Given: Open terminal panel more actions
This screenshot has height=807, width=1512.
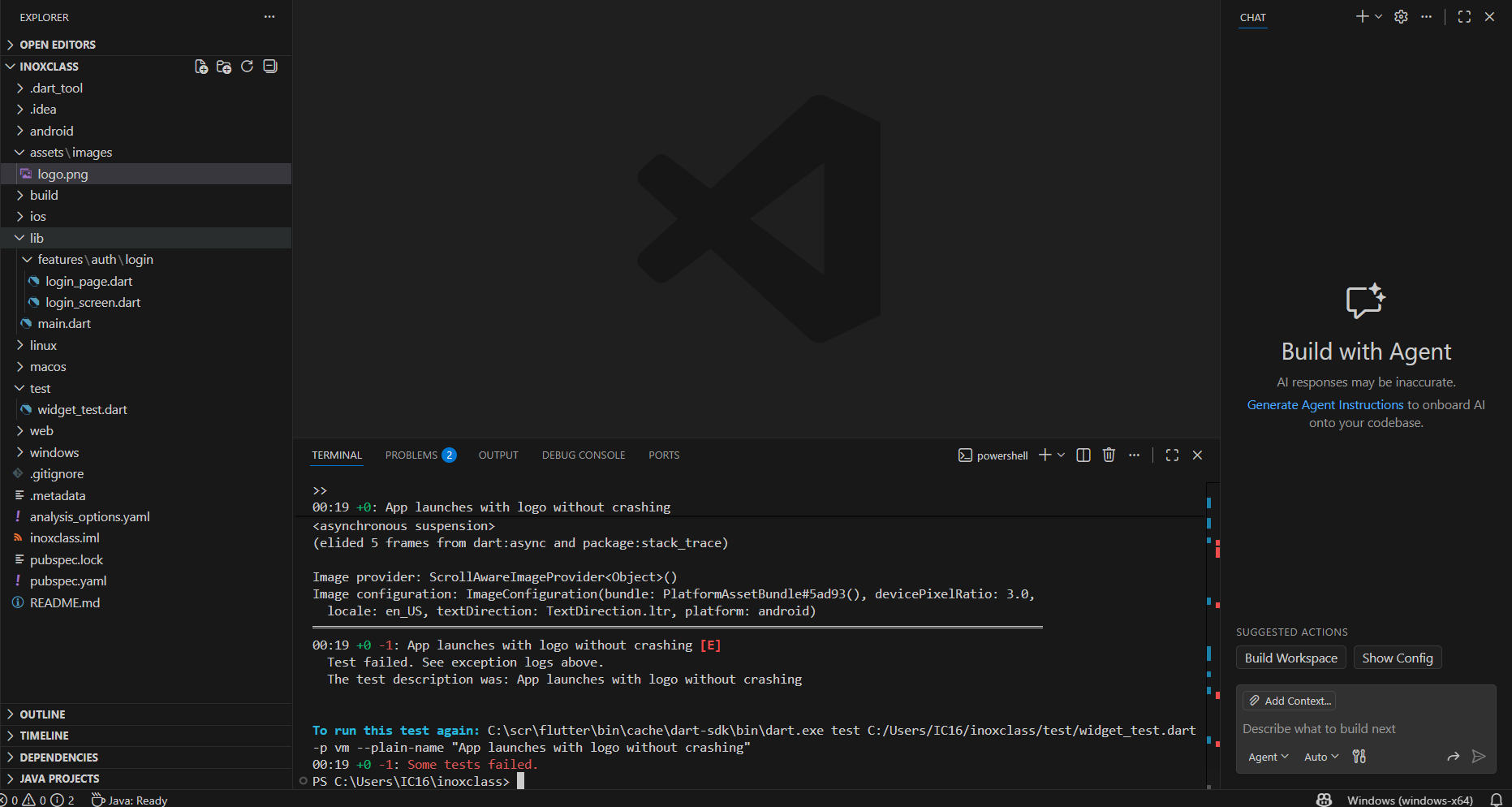Looking at the screenshot, I should 1134,455.
